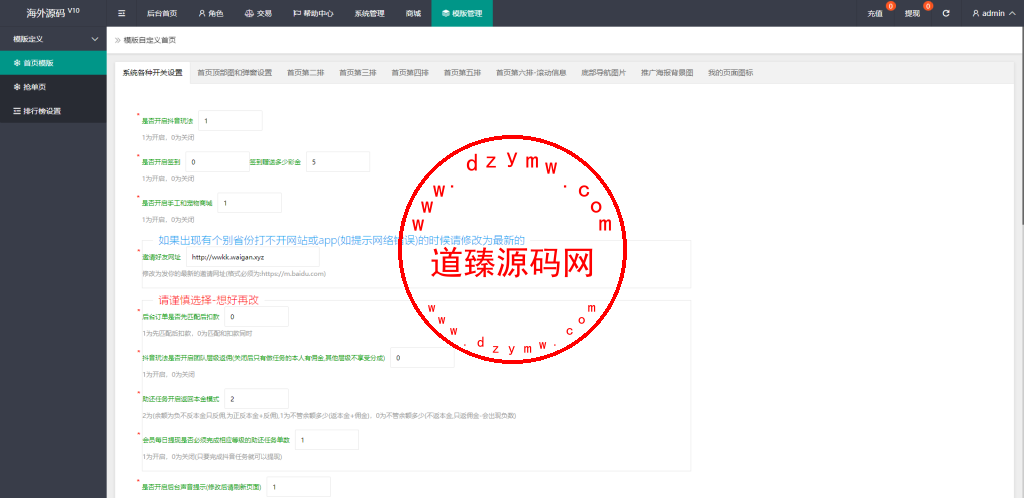Focus the 是否开启手工和宠物商城 input field
Image resolution: width=1024 pixels, height=498 pixels.
pos(249,203)
